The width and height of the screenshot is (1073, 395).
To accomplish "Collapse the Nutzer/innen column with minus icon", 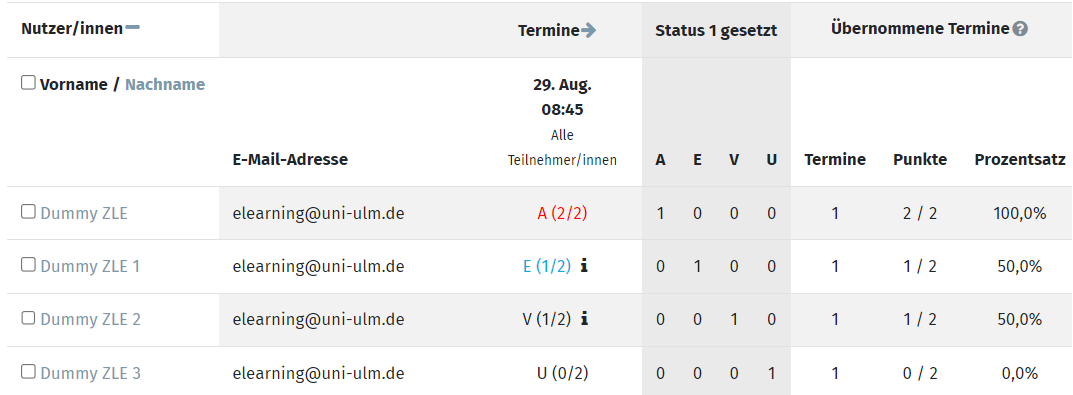I will [133, 27].
